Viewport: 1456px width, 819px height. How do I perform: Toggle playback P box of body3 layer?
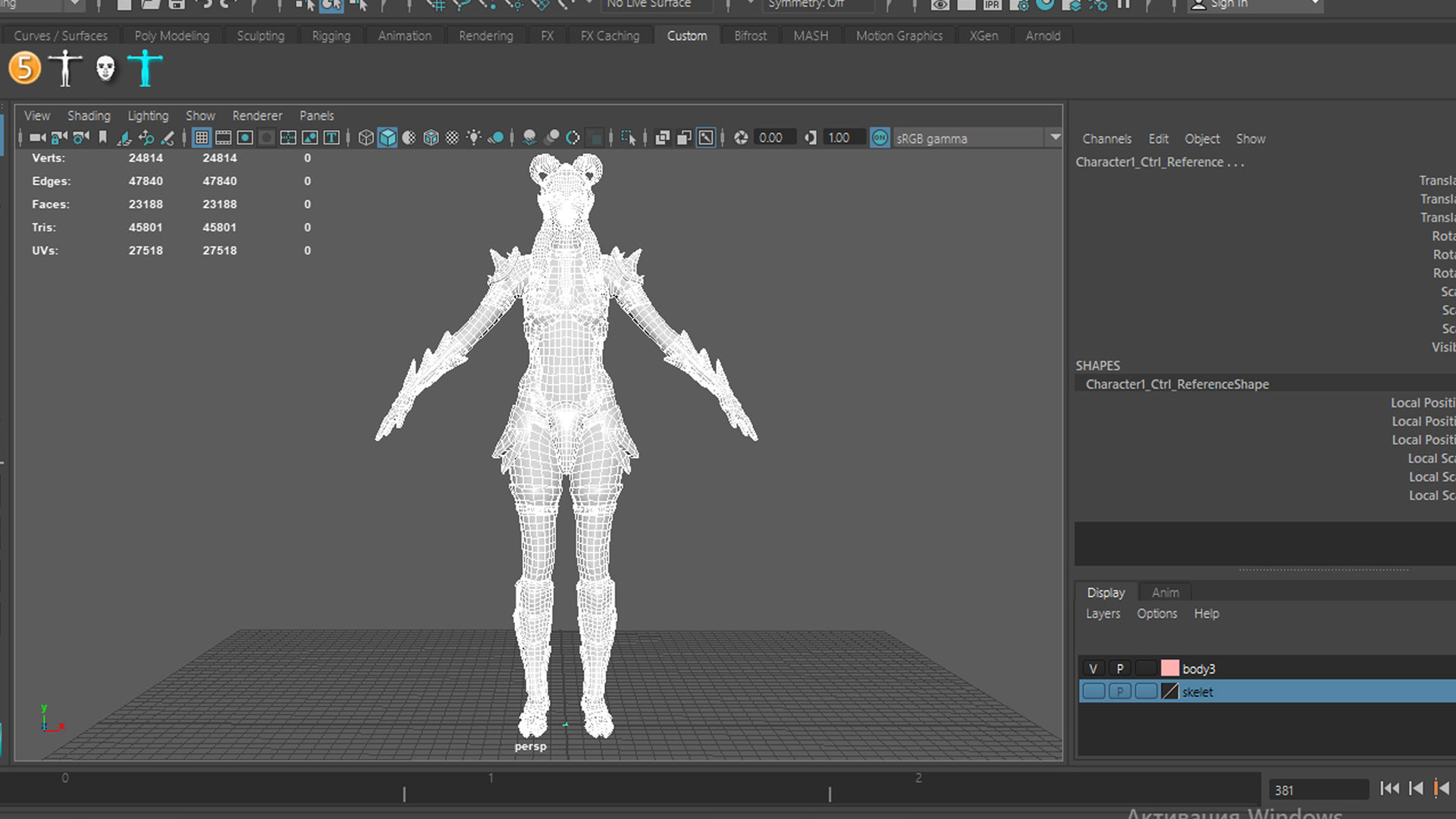coord(1119,668)
